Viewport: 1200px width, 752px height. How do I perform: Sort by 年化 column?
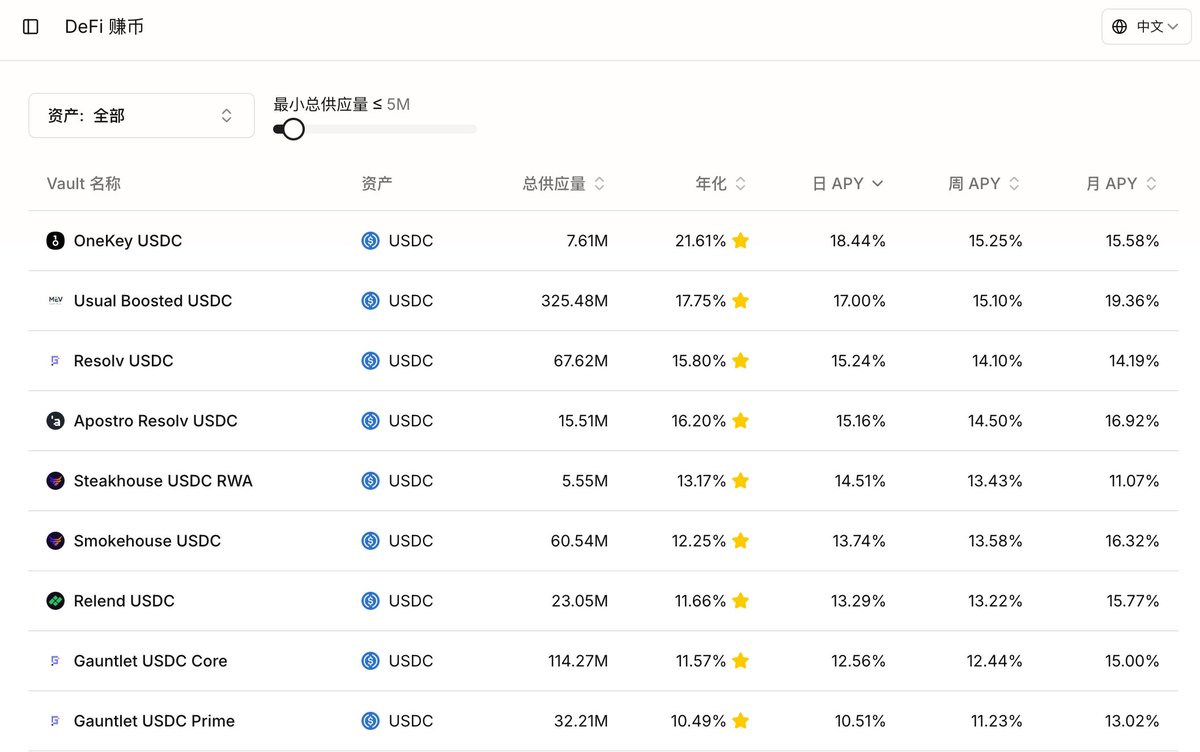[721, 184]
